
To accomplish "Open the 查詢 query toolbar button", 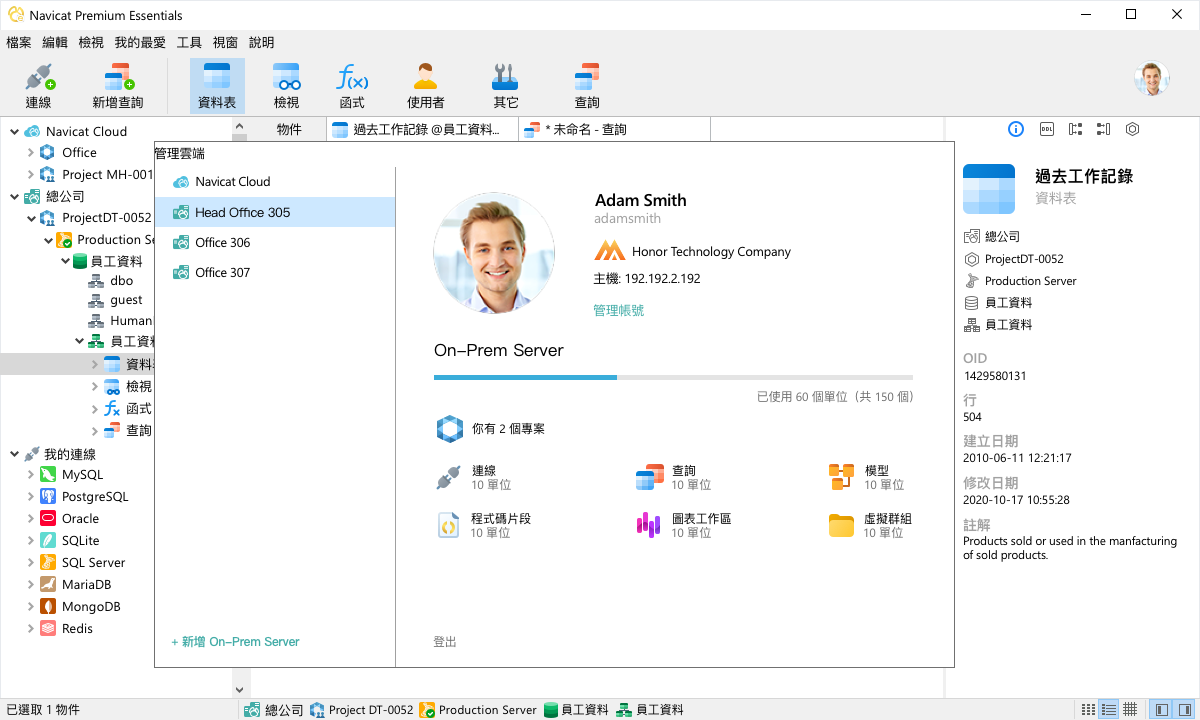I will pos(587,86).
